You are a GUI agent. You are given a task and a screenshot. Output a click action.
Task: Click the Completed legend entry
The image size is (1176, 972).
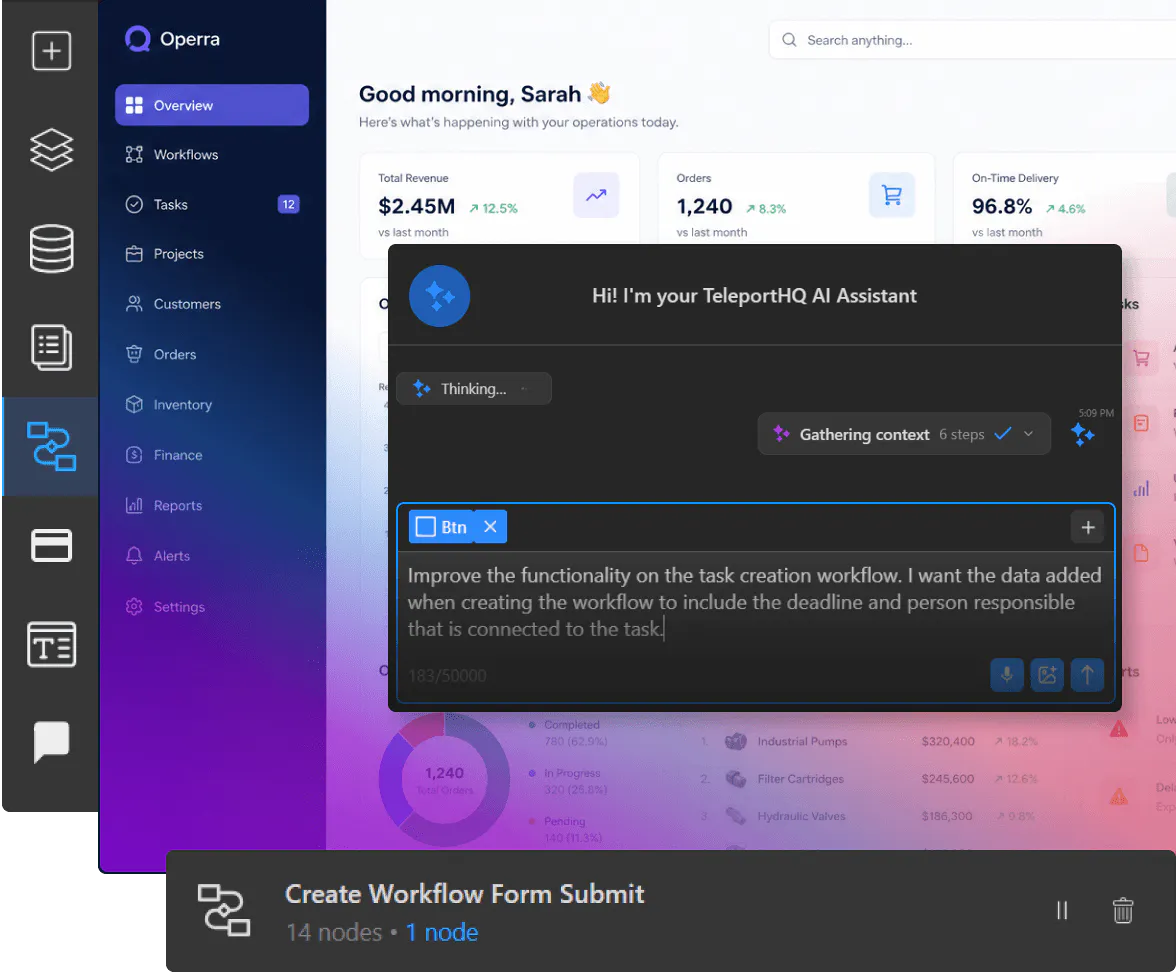(x=568, y=733)
